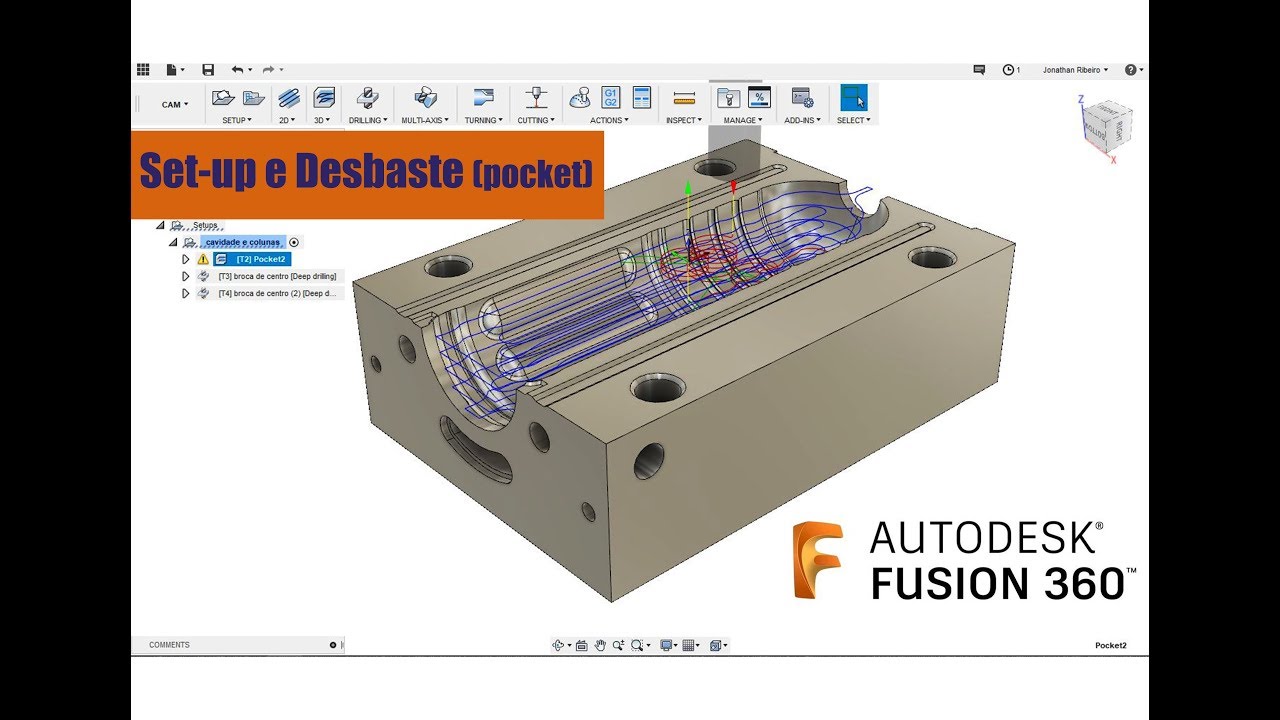
Task: Open the INSPECT dropdown menu
Action: tap(684, 120)
